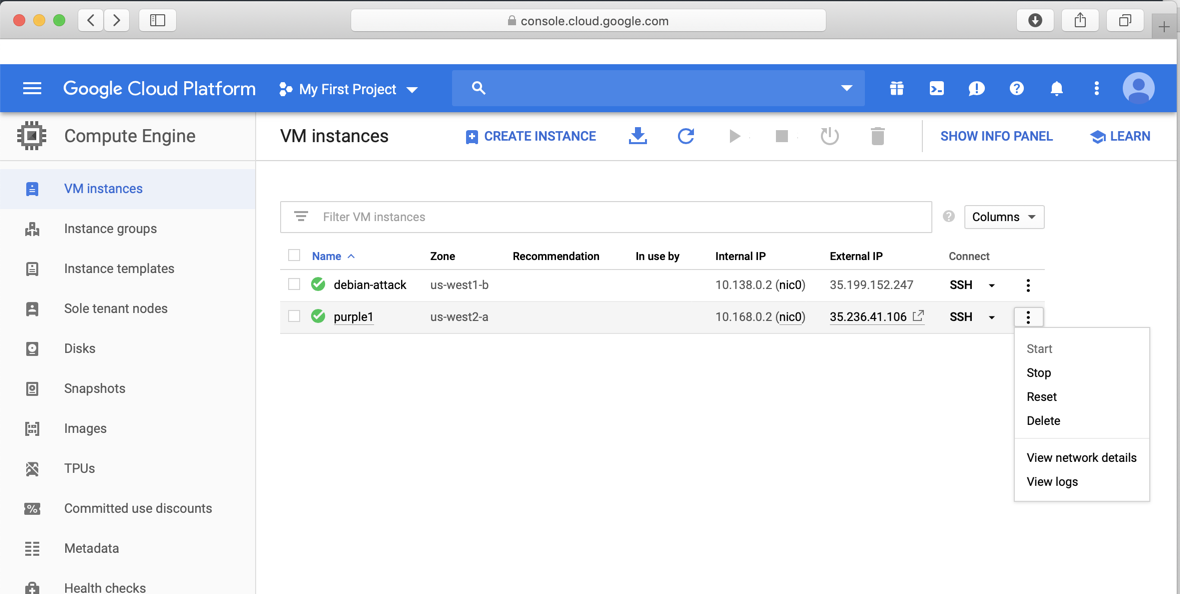Import instances with the download icon

(x=637, y=136)
